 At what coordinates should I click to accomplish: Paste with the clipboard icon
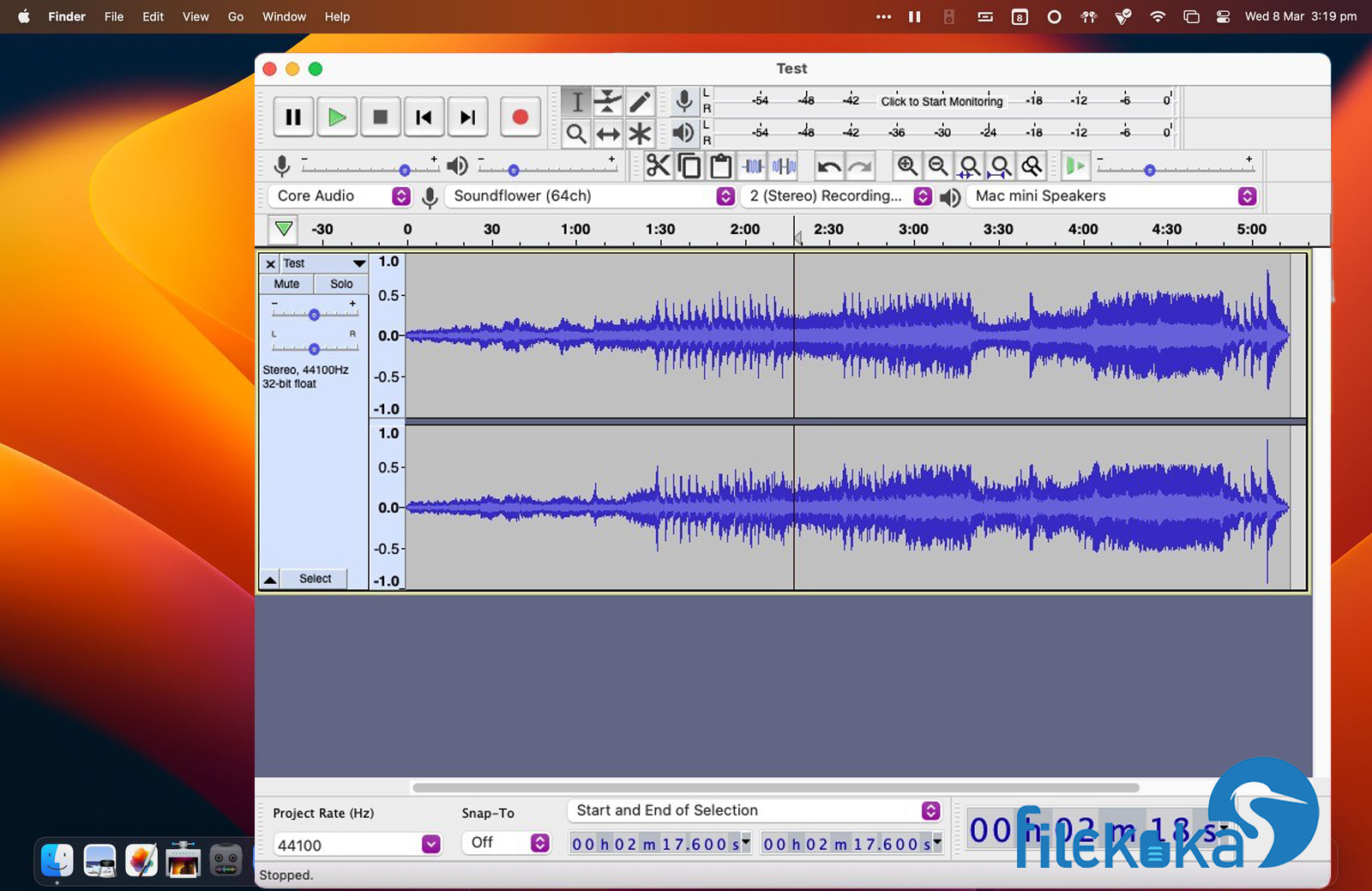click(x=721, y=166)
